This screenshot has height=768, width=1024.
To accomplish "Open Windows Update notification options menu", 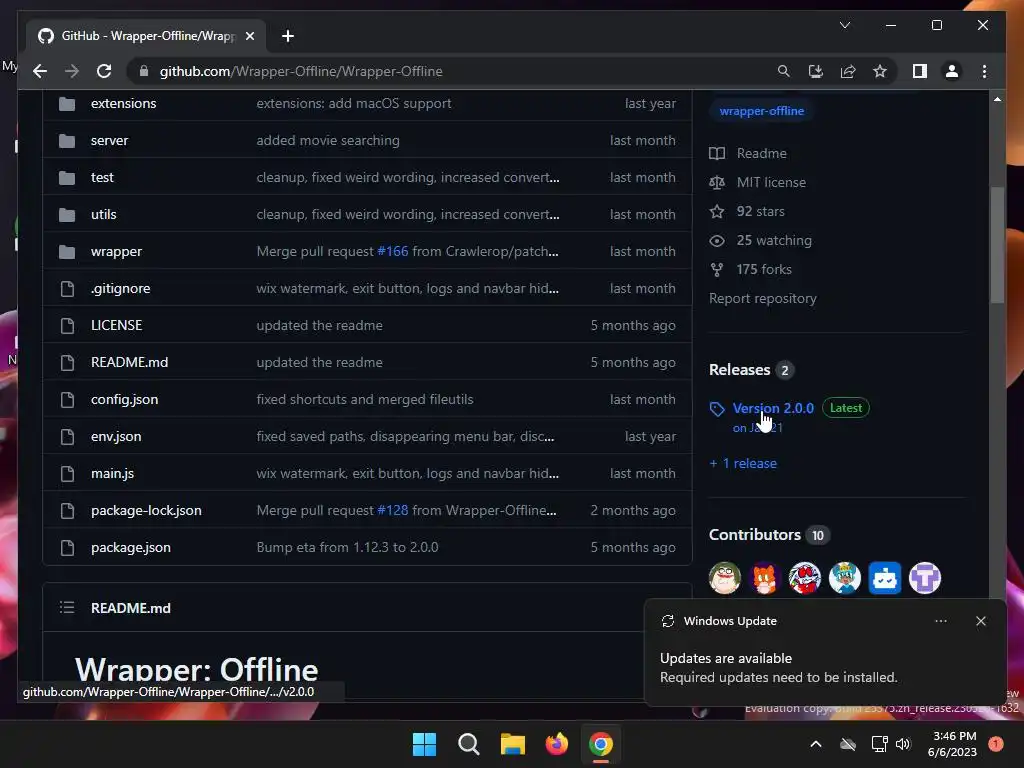I will pos(940,621).
